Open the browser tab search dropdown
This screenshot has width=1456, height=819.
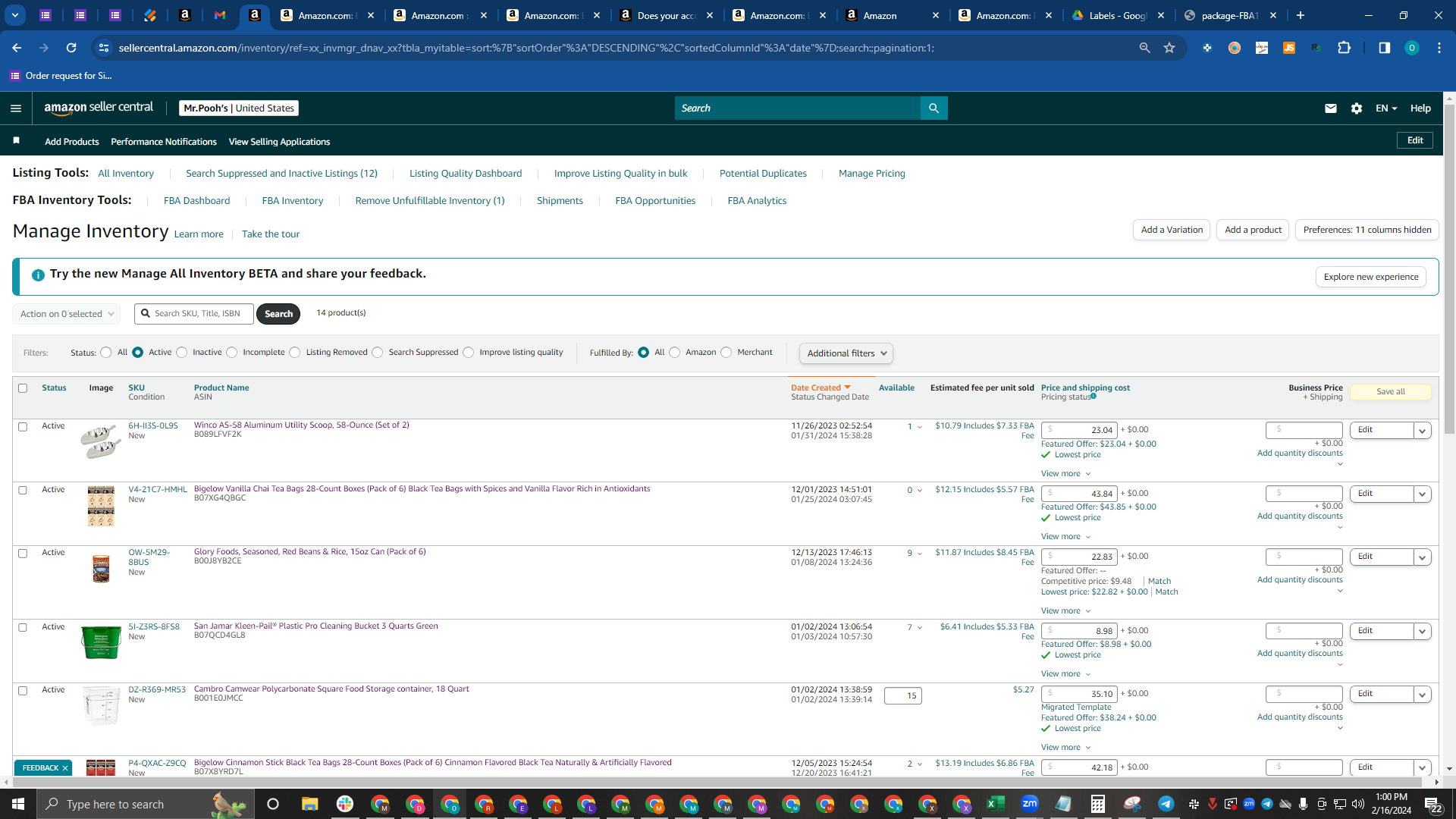[14, 15]
